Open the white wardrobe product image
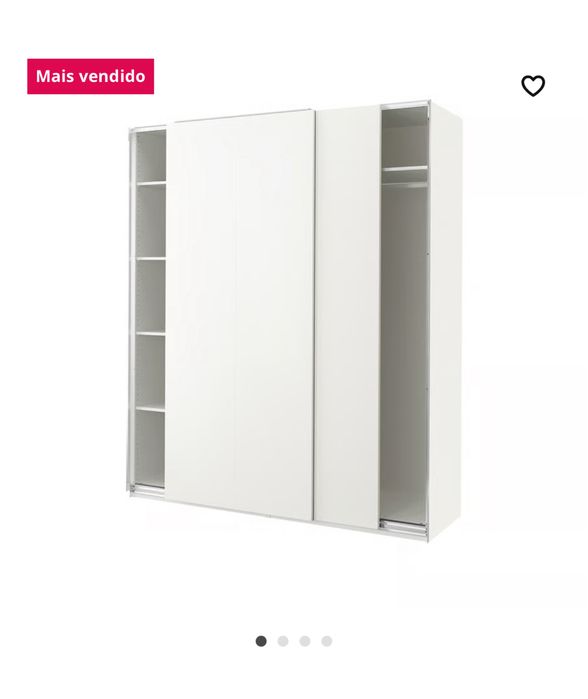This screenshot has height=699, width=588. pyautogui.click(x=294, y=320)
